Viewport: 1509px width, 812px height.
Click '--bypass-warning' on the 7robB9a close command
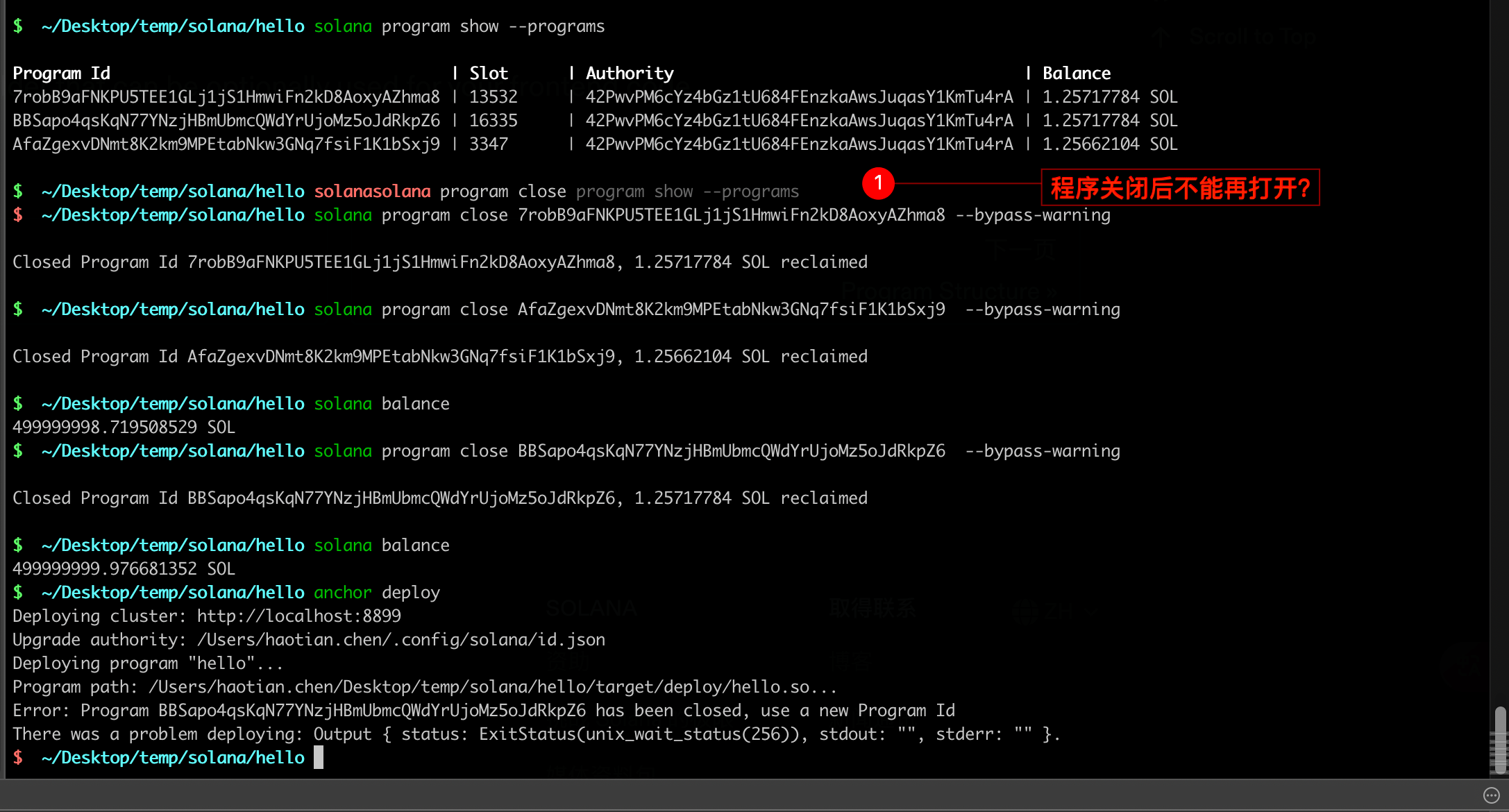pos(1033,215)
